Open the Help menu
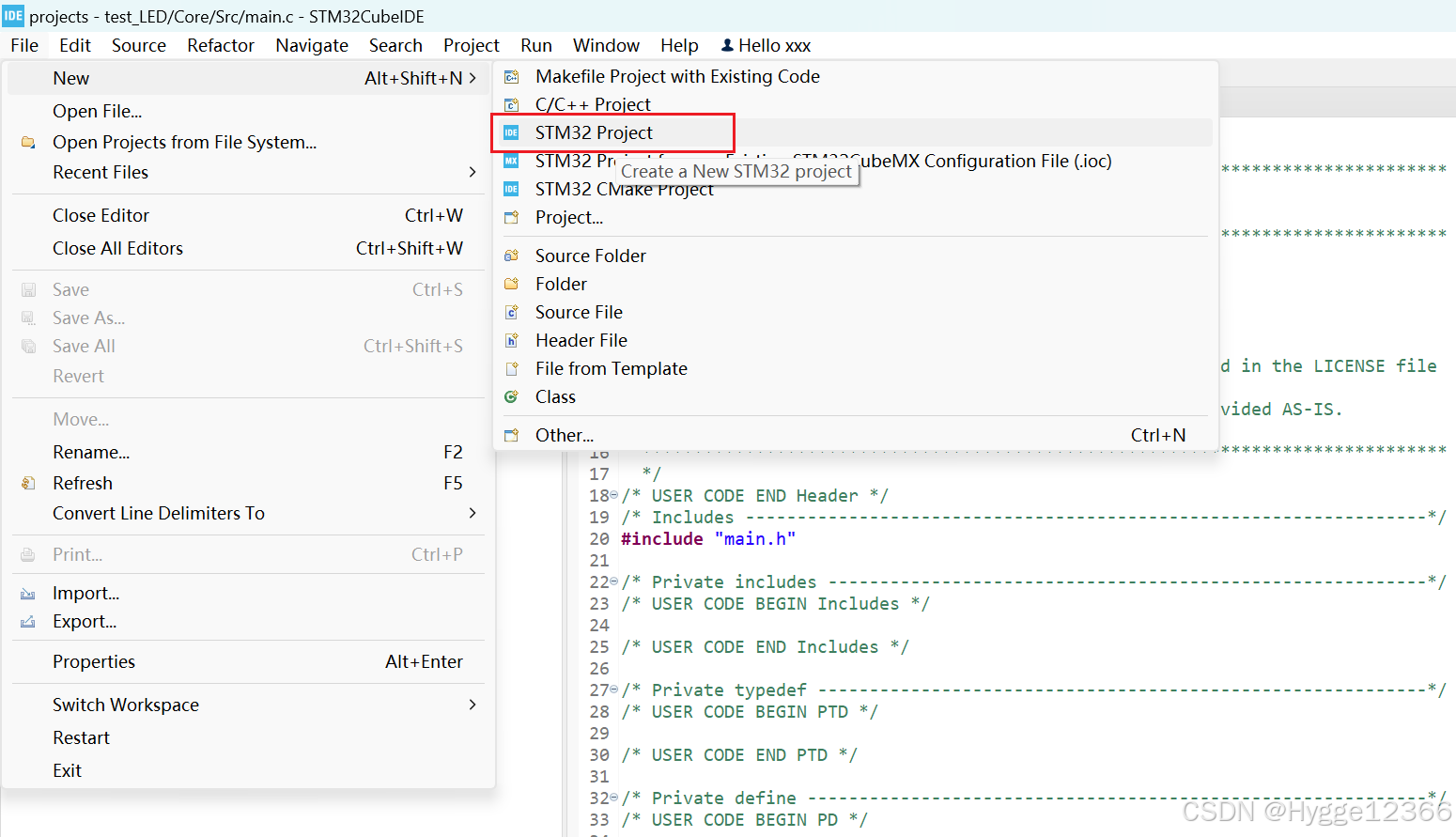The height and width of the screenshot is (837, 1456). coord(679,45)
